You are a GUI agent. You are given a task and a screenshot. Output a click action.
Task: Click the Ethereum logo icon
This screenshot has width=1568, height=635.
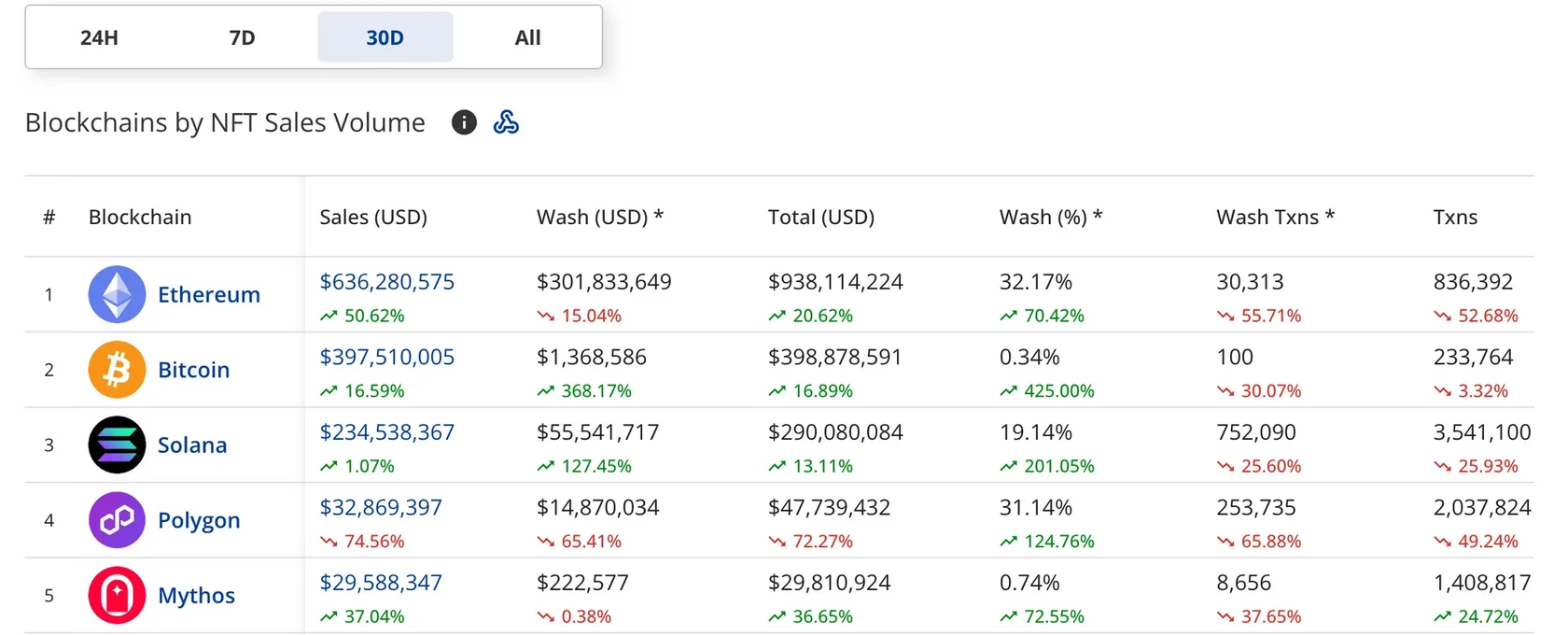tap(117, 294)
